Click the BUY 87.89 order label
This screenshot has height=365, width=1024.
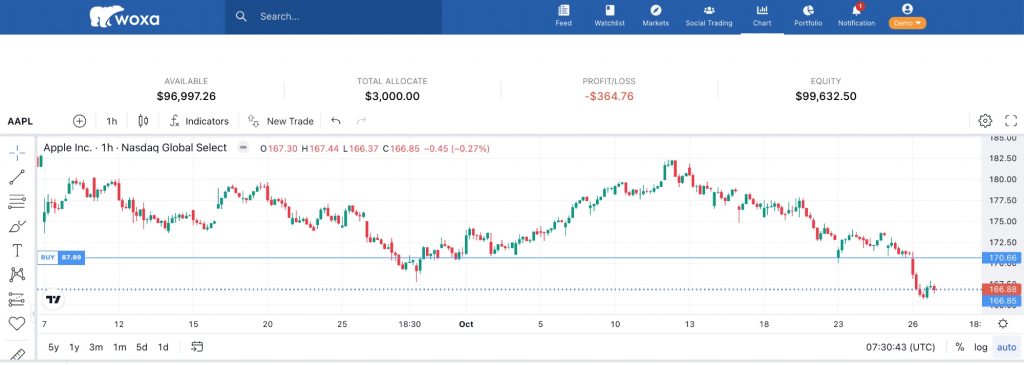click(x=61, y=257)
